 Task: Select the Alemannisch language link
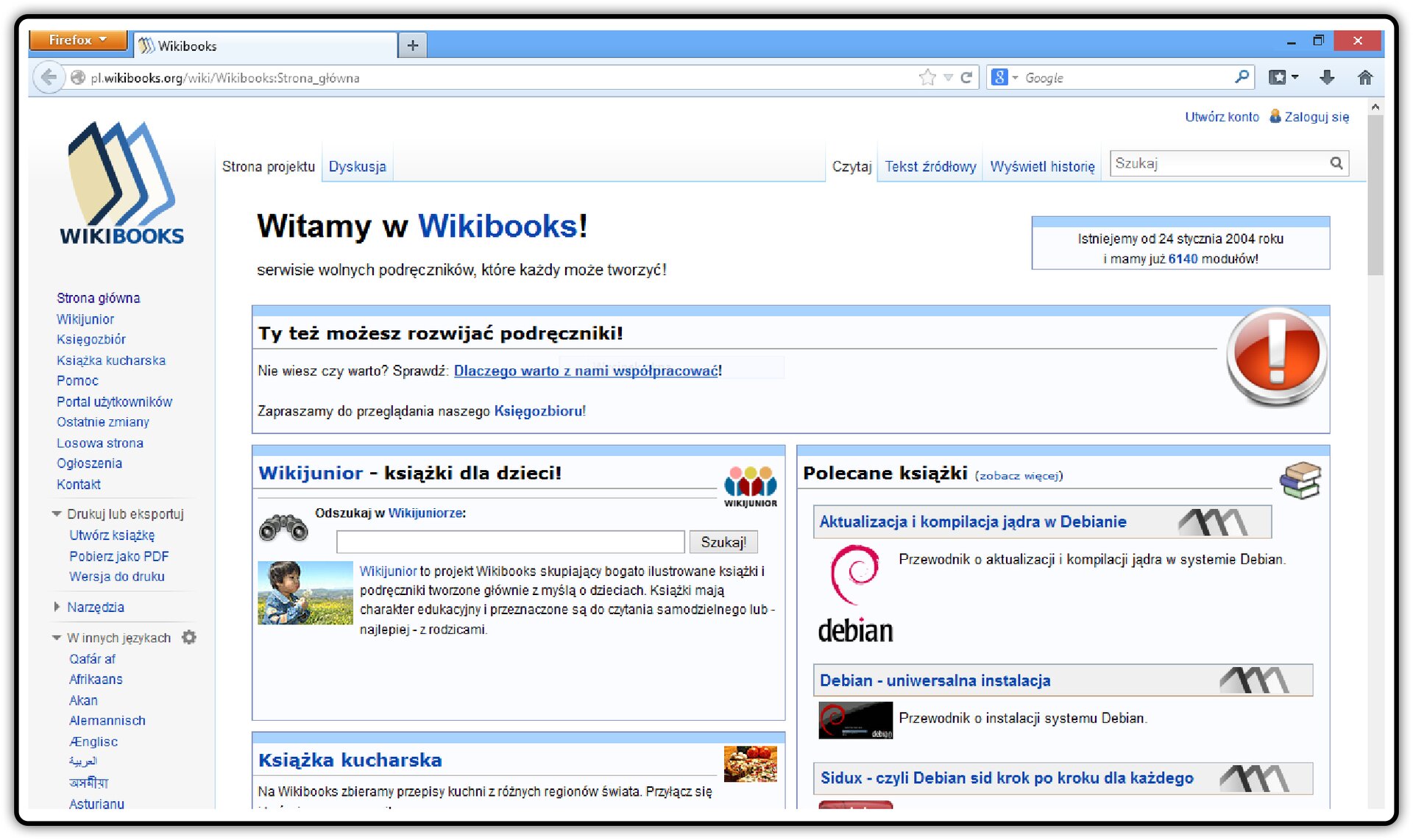tap(107, 721)
